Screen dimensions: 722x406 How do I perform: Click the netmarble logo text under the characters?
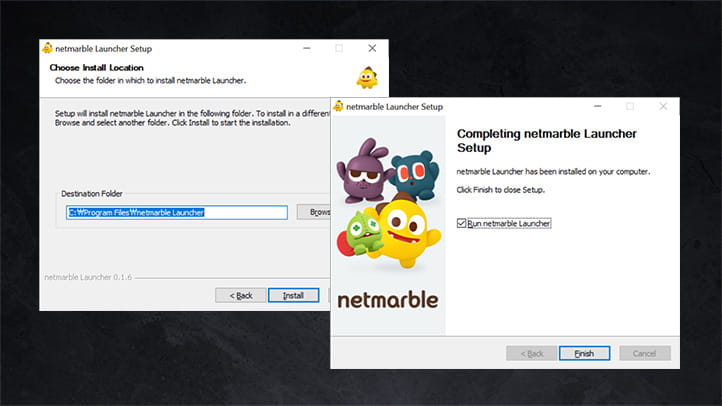tap(388, 300)
